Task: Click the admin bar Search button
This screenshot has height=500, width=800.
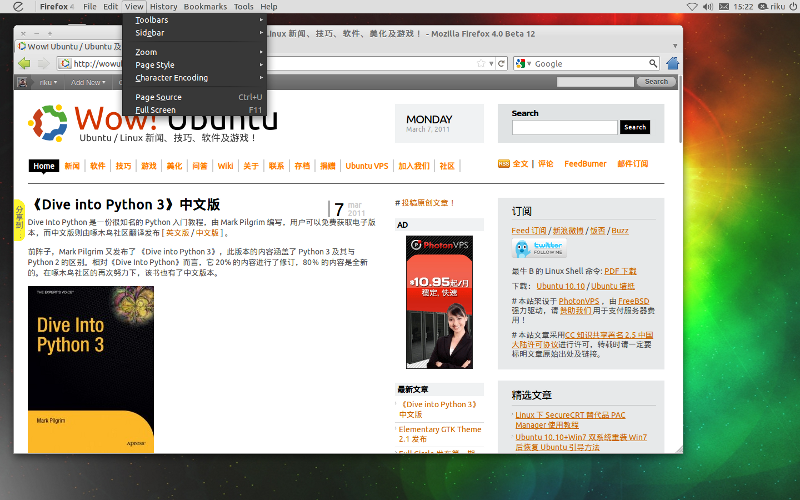Action: coord(656,82)
